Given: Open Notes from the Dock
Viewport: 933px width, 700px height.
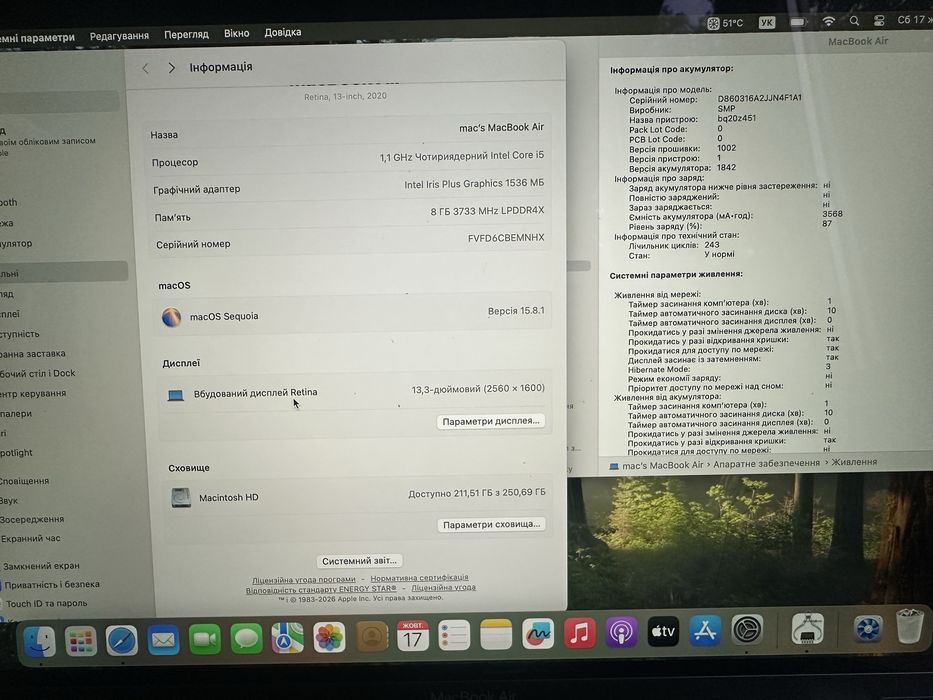Looking at the screenshot, I should [496, 635].
